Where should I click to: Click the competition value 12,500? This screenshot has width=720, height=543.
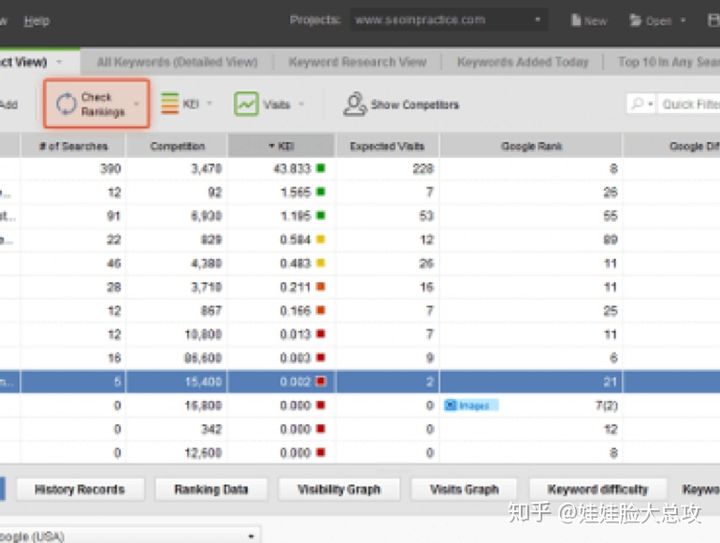point(203,453)
